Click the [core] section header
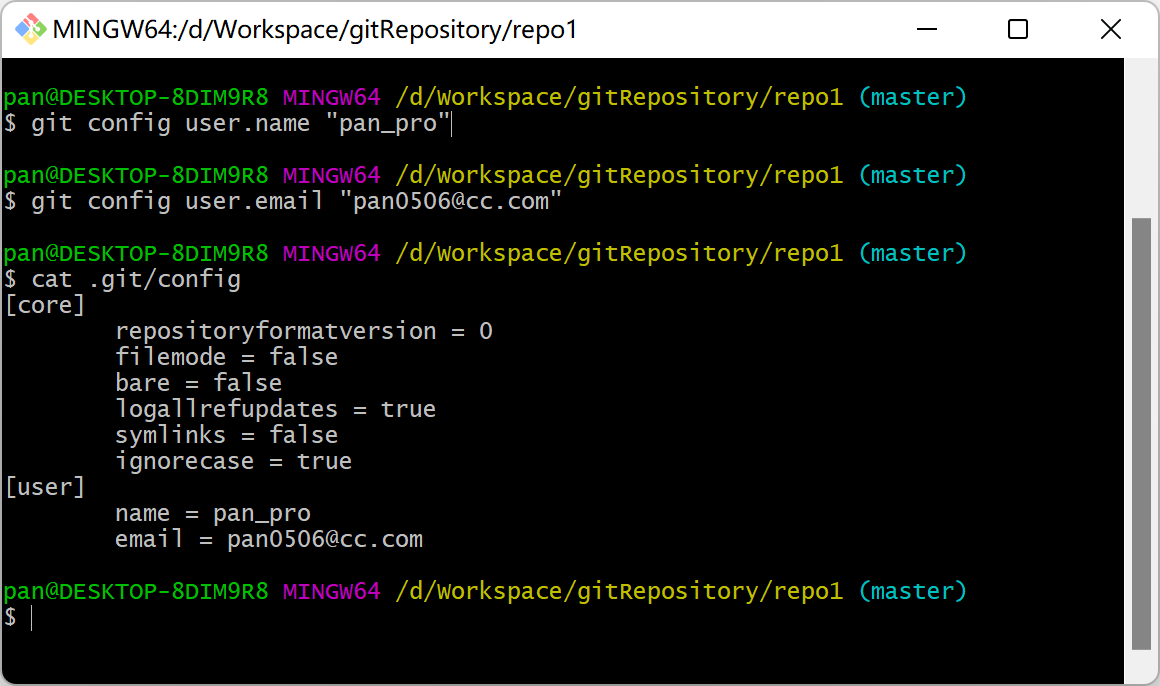The height and width of the screenshot is (686, 1160). [45, 305]
